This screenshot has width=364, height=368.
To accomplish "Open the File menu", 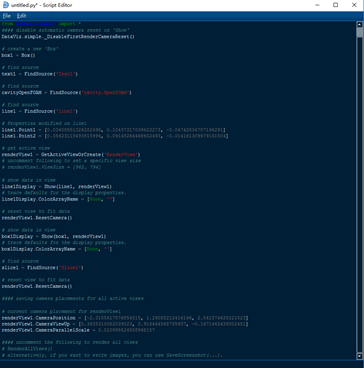I will click(x=7, y=16).
